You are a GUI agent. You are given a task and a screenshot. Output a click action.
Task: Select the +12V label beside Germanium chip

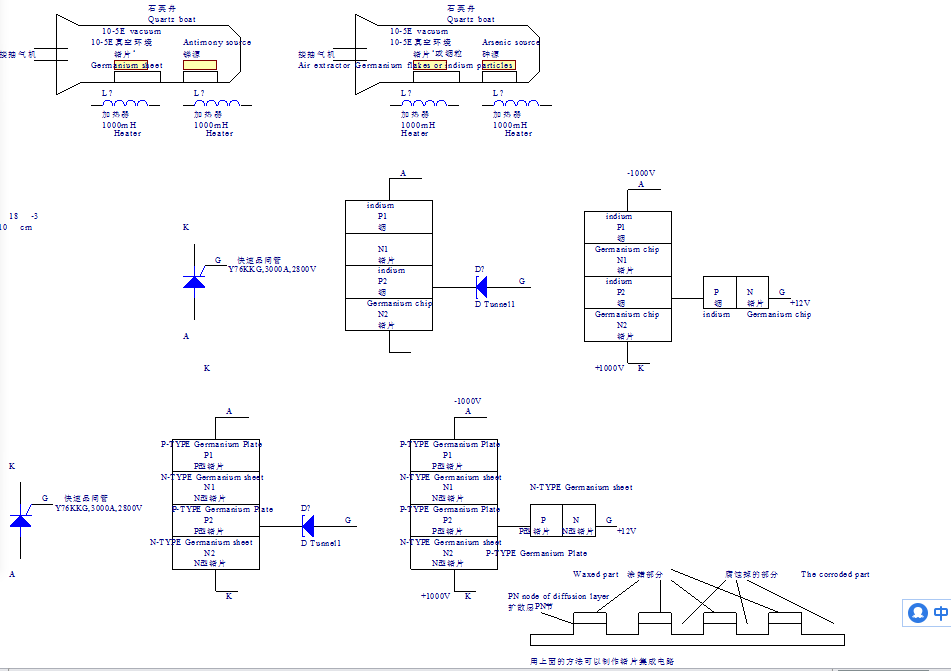(x=799, y=303)
